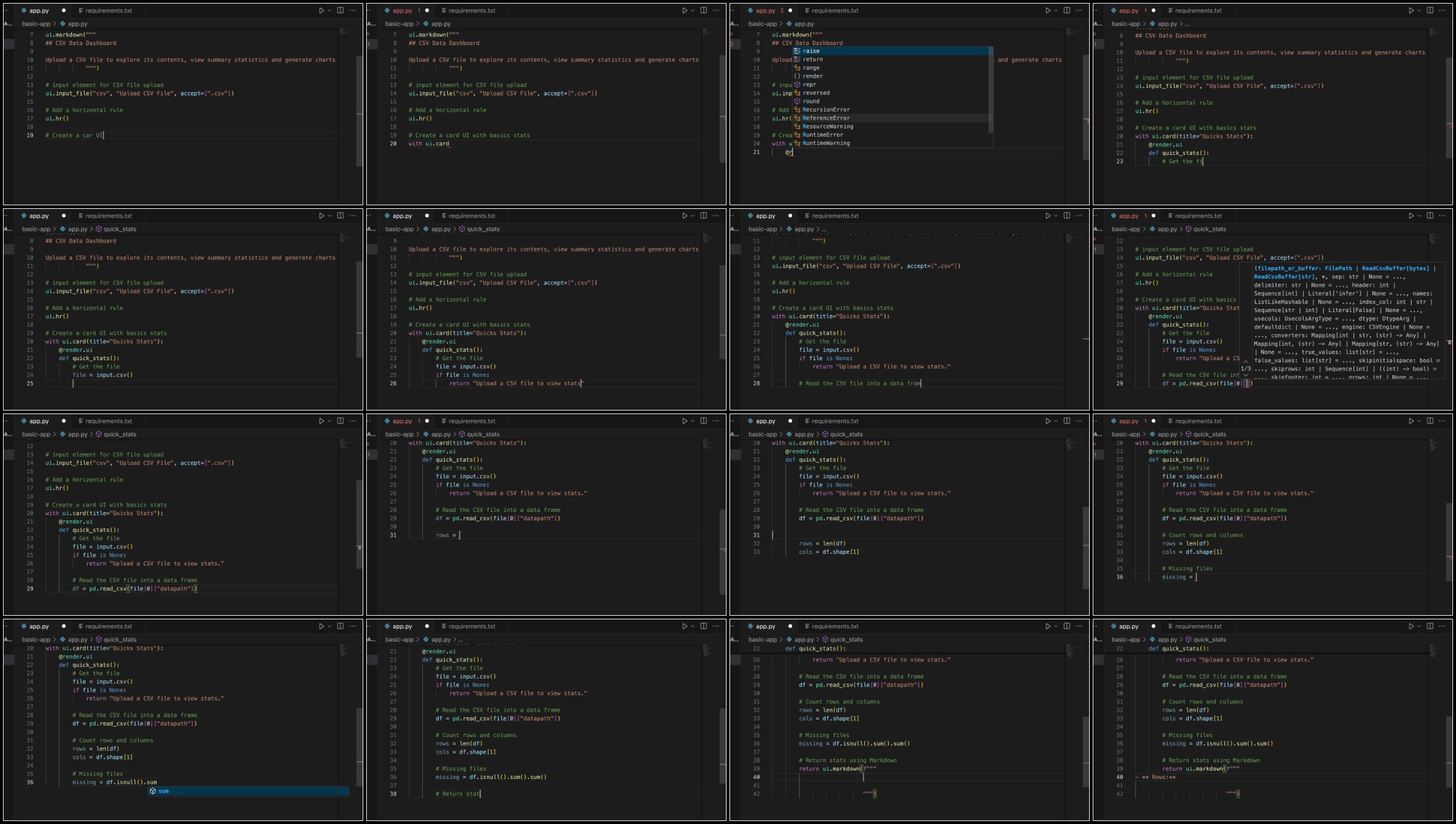Viewport: 1456px width, 824px height.
Task: Open More Actions in panel ending '# Create a car UI'
Action: coord(352,10)
